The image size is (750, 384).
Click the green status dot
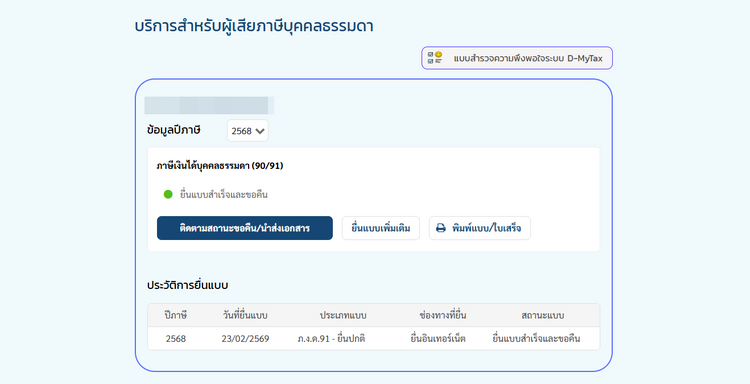click(x=168, y=194)
